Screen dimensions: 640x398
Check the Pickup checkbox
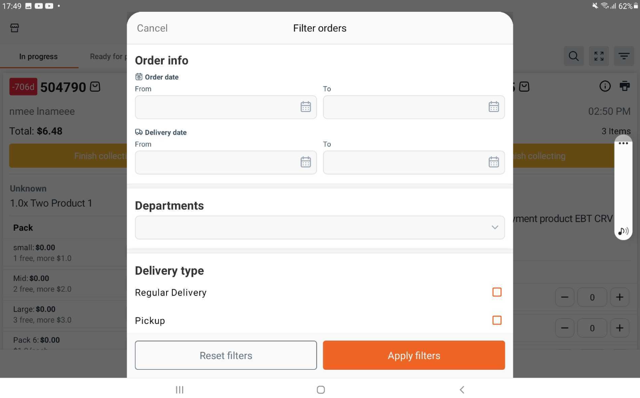point(497,320)
